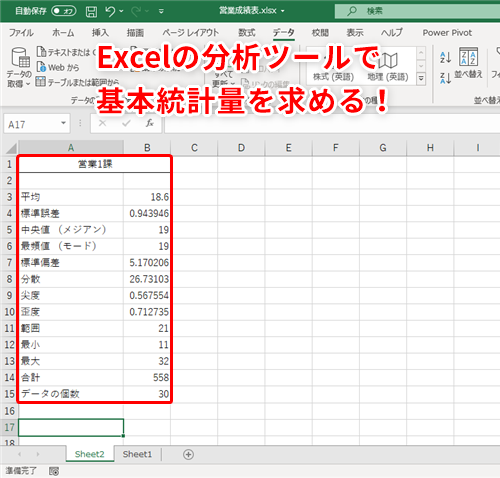Click the 標準誤差 cell
The width and height of the screenshot is (500, 478).
click(71, 213)
